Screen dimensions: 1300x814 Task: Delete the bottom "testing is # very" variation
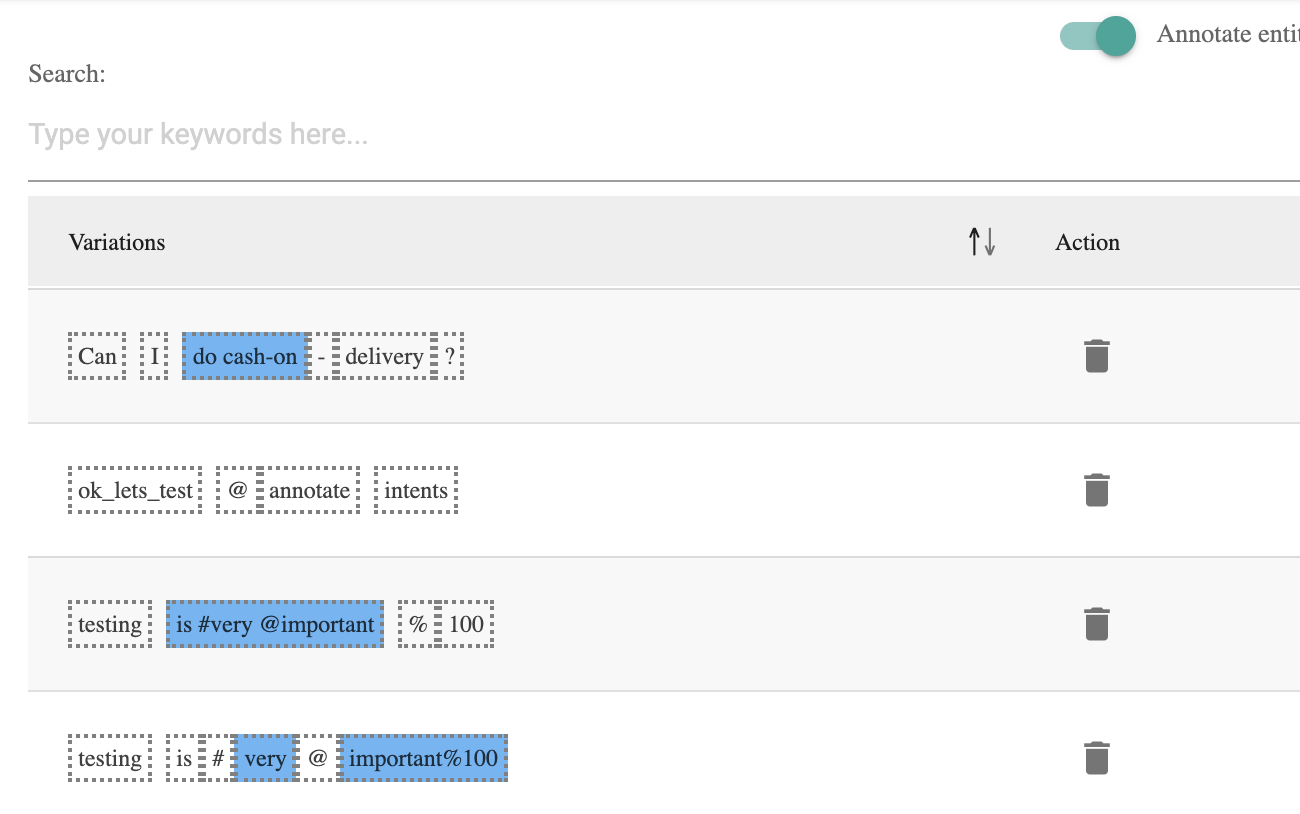click(x=1097, y=757)
